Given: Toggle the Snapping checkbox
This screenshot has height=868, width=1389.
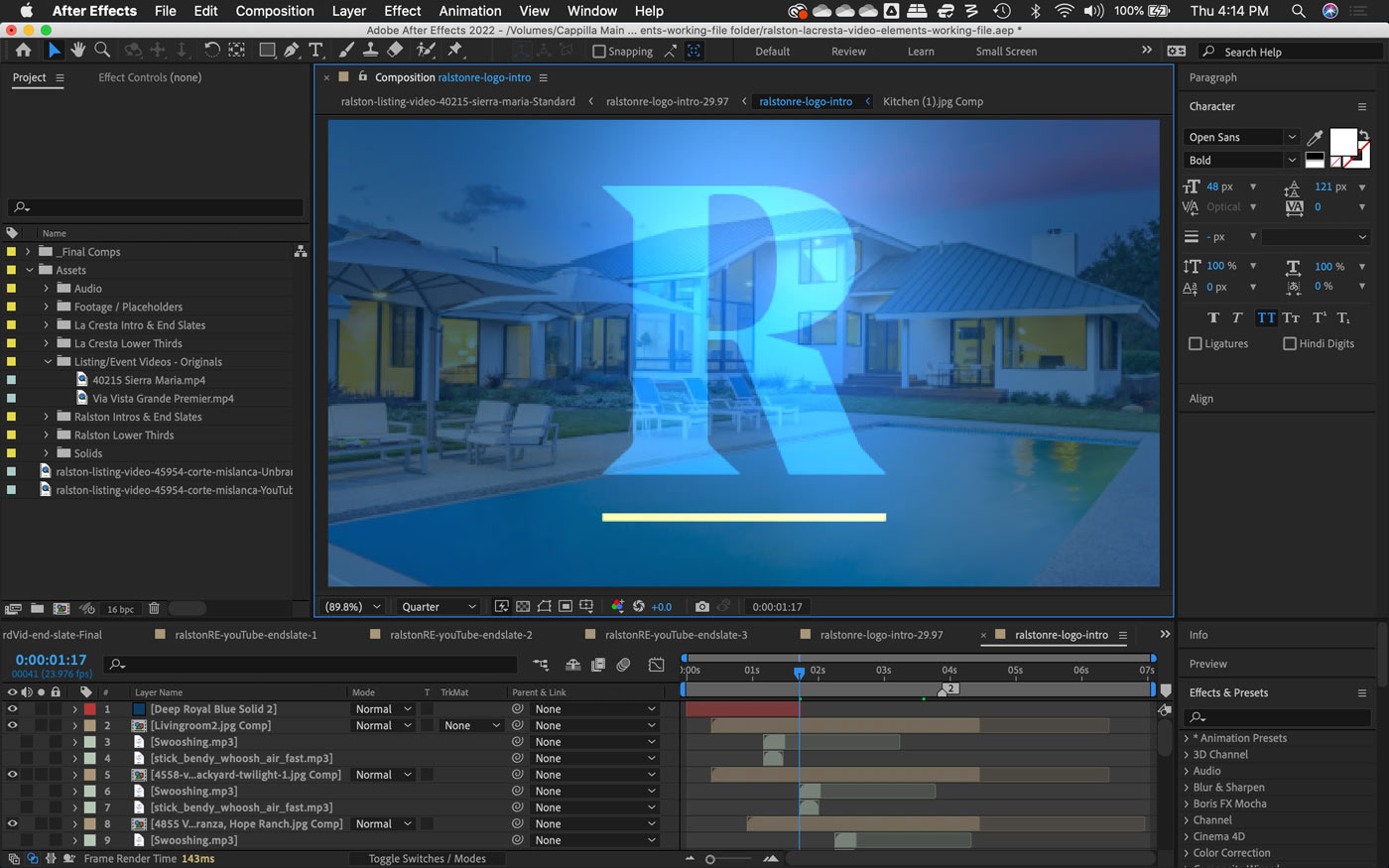Looking at the screenshot, I should [599, 52].
